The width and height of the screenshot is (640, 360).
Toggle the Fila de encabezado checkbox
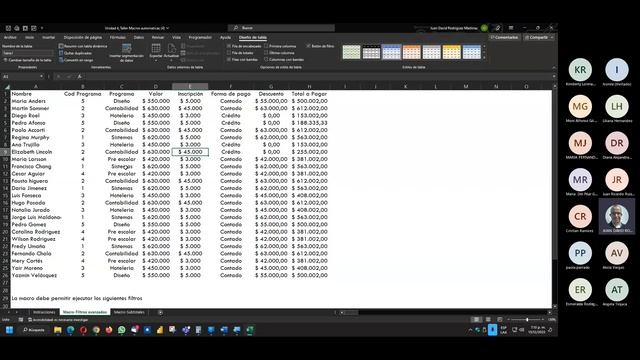pyautogui.click(x=229, y=46)
